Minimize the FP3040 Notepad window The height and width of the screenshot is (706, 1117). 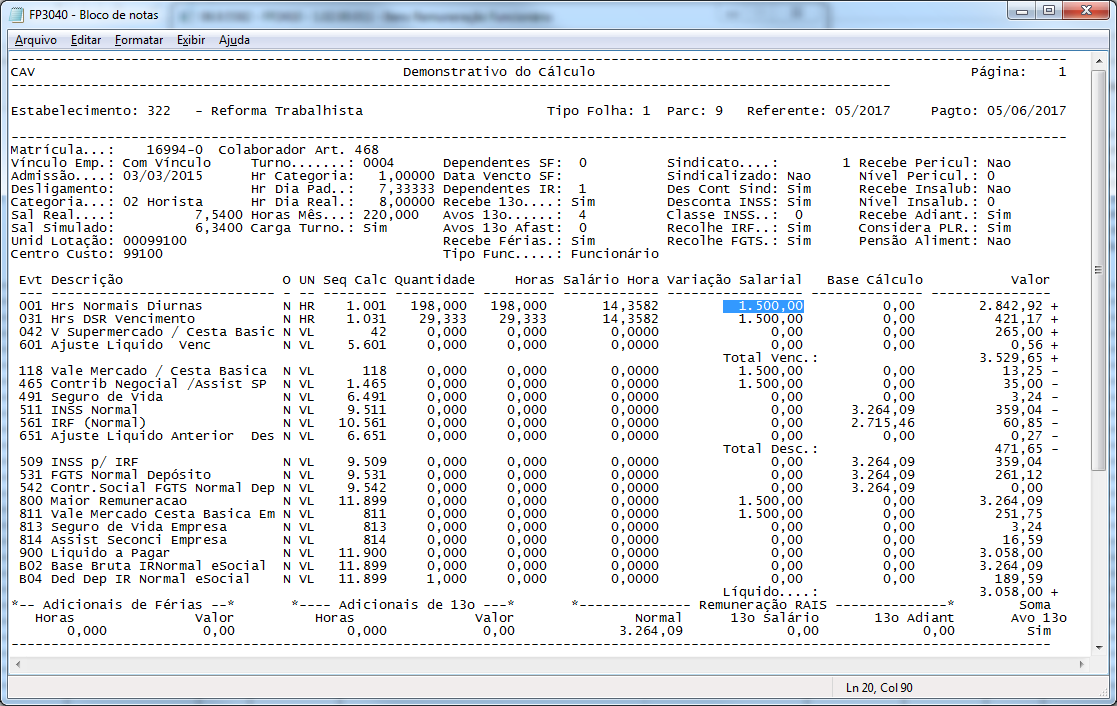(x=1022, y=11)
